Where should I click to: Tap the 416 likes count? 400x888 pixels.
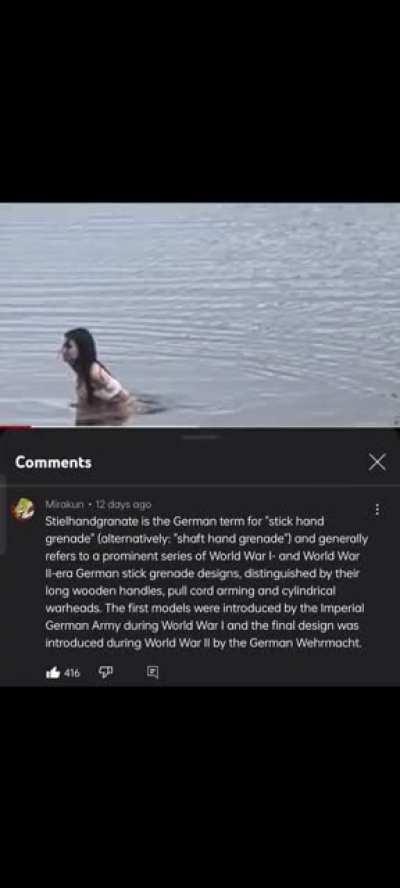pyautogui.click(x=72, y=673)
